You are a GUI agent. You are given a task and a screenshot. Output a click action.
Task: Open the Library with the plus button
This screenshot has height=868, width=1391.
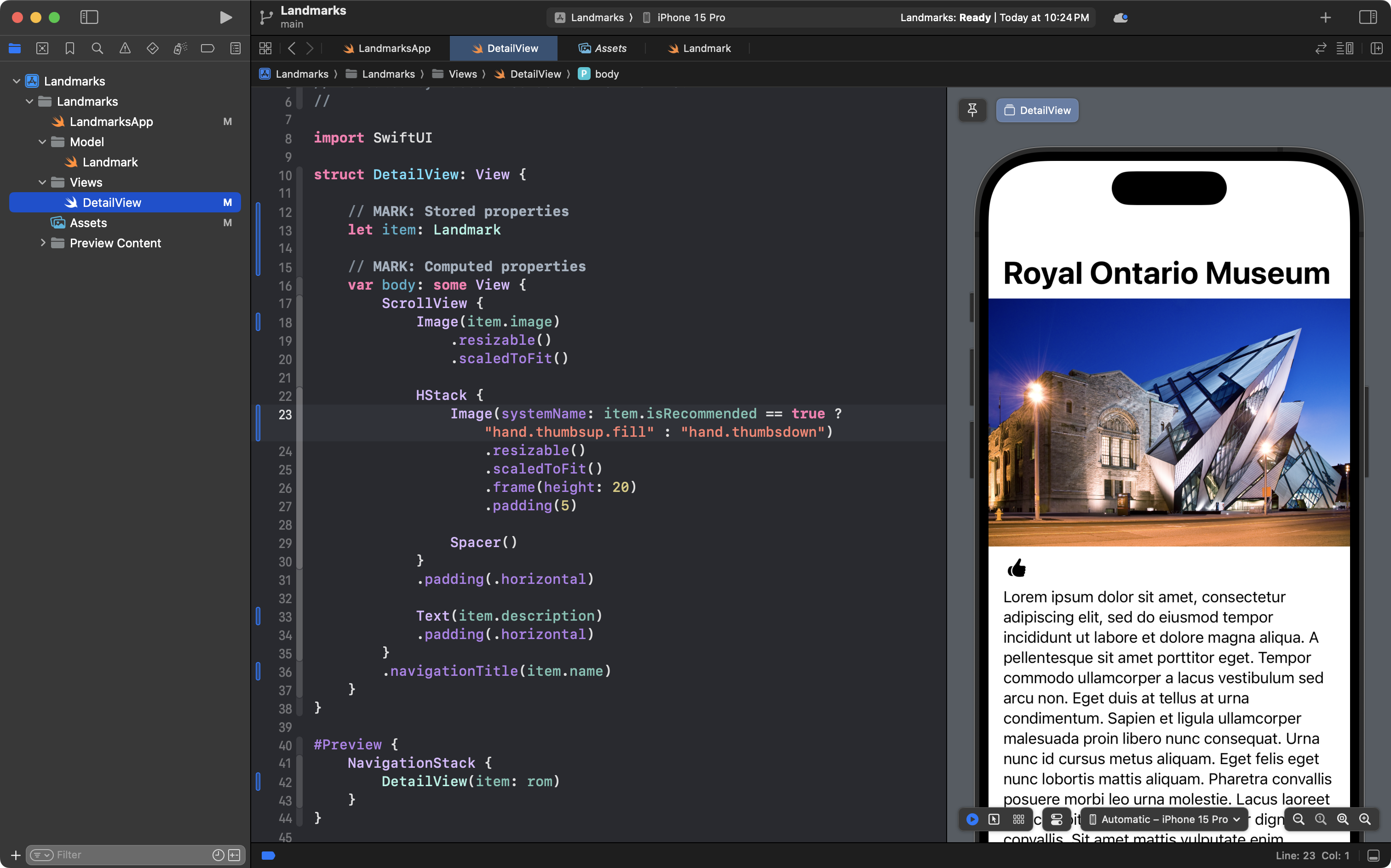click(1325, 17)
